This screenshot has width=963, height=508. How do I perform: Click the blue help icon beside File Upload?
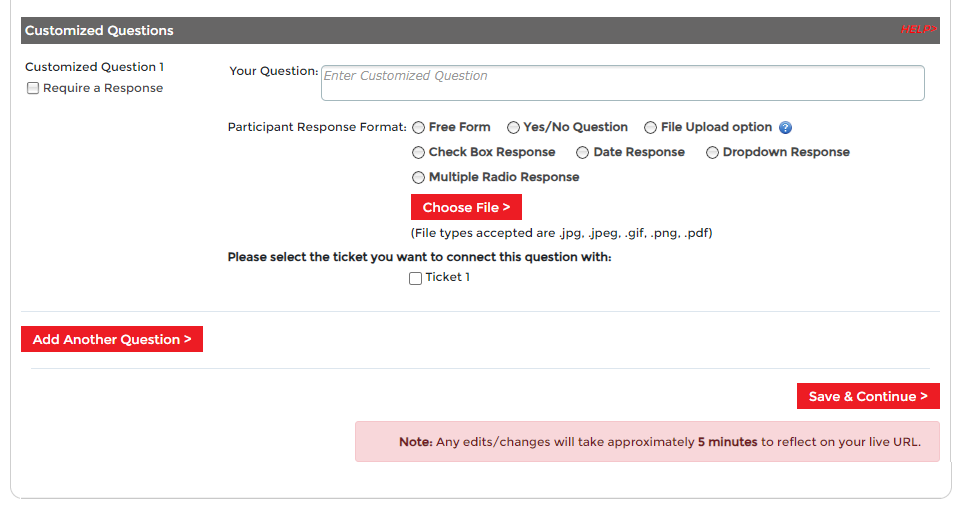point(786,128)
